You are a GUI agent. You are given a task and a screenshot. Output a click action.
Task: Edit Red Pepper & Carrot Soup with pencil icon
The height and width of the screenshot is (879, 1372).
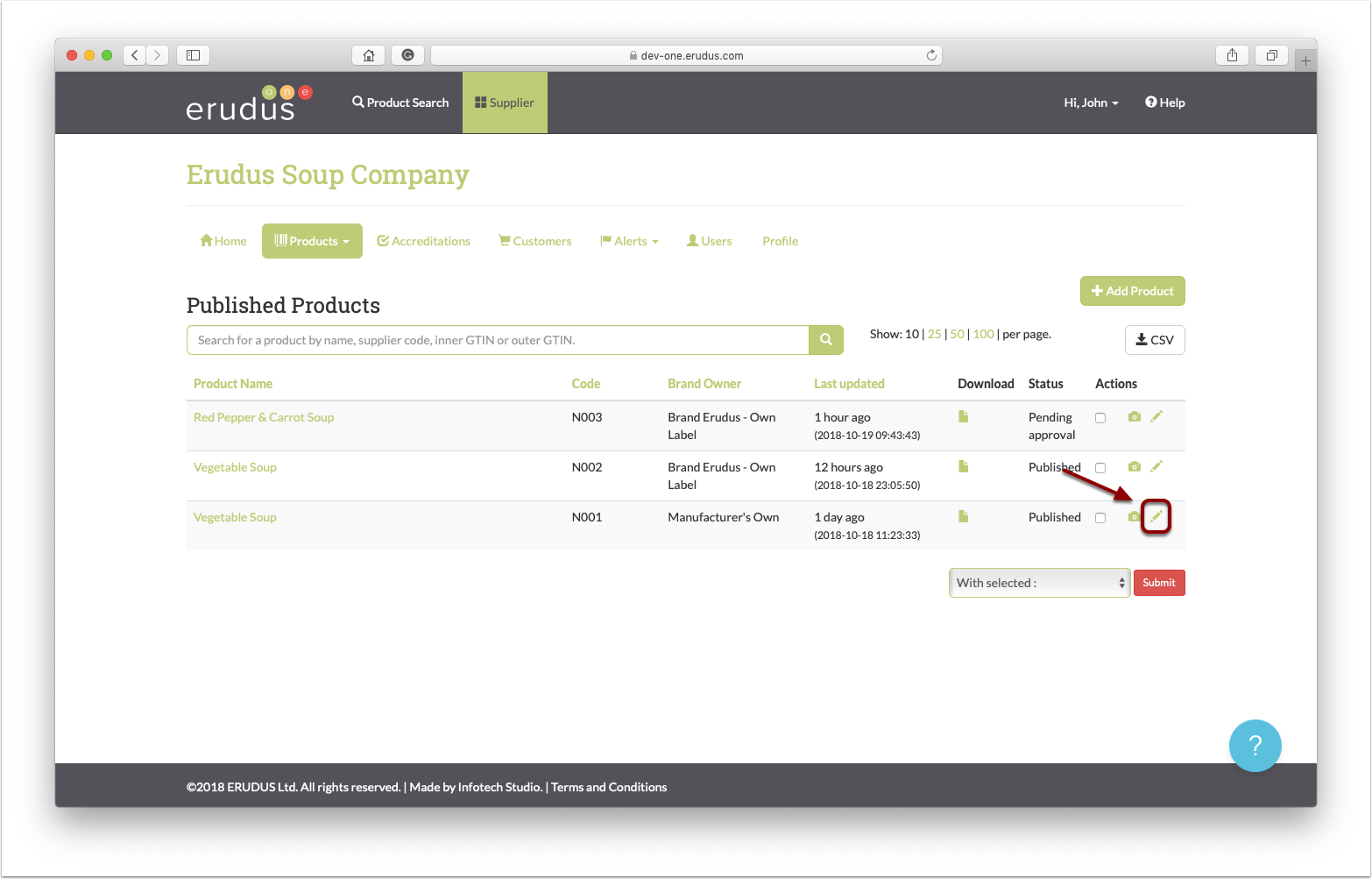point(1156,416)
